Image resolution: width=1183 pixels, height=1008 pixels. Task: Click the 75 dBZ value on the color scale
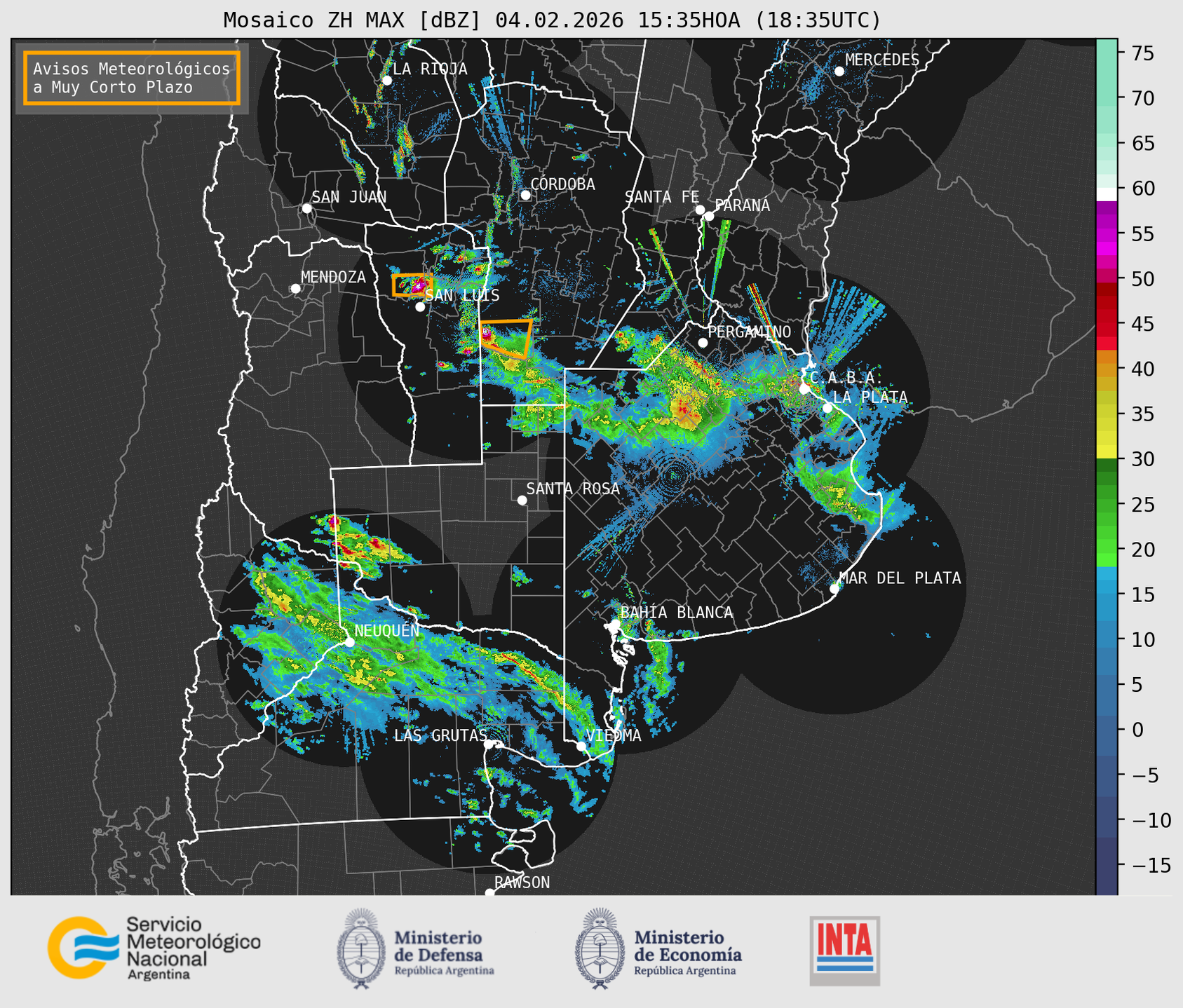[x=1142, y=53]
